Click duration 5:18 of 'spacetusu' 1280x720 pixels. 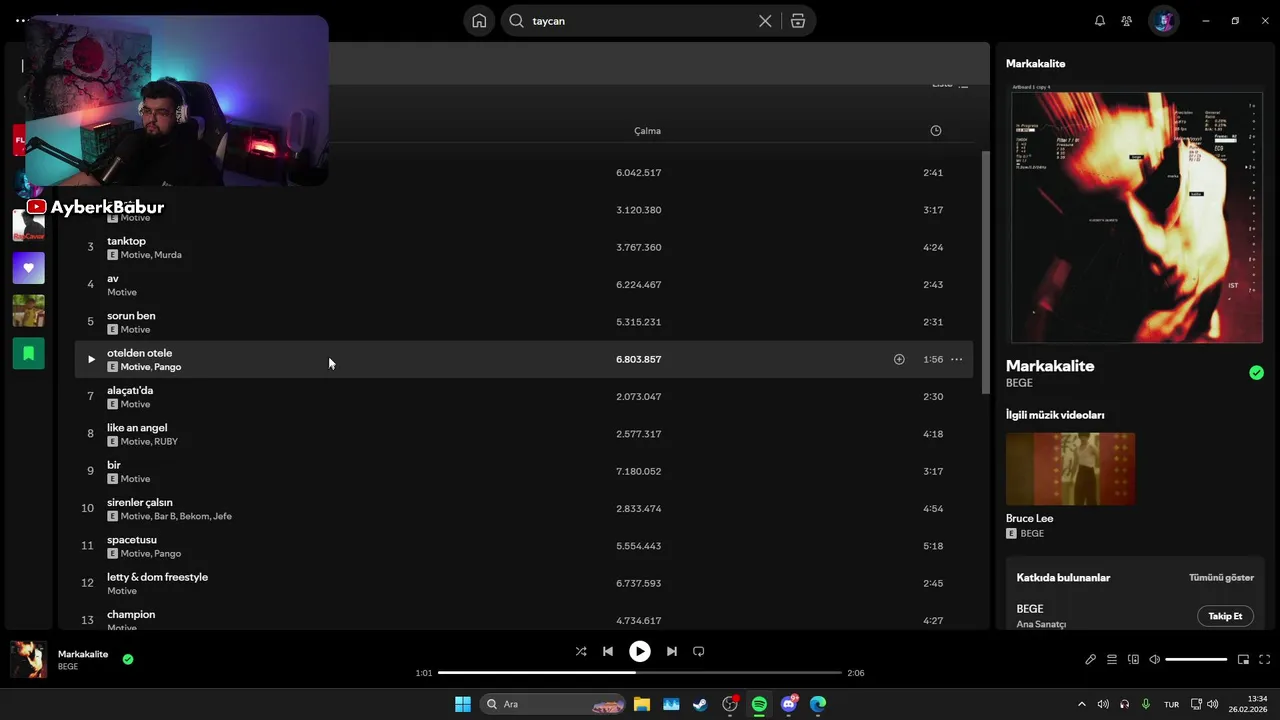[933, 546]
